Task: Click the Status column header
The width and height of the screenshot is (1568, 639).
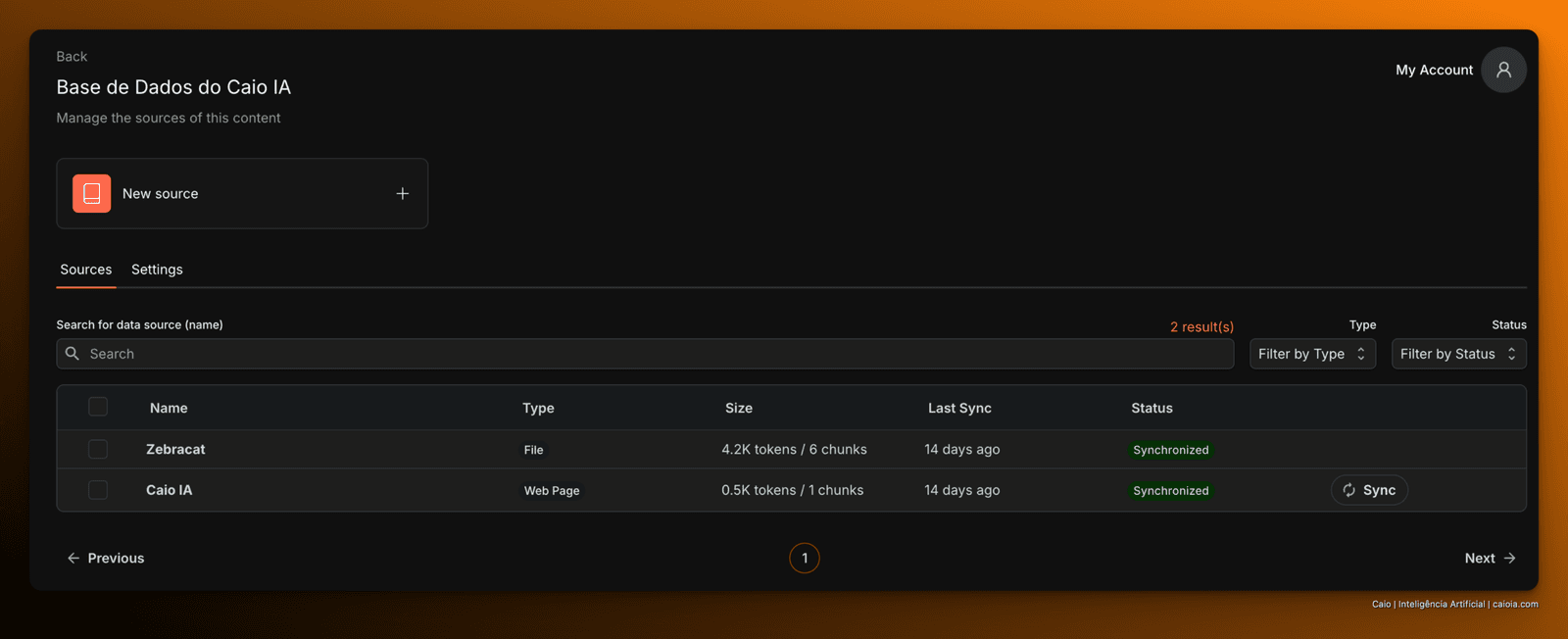Action: click(1151, 408)
